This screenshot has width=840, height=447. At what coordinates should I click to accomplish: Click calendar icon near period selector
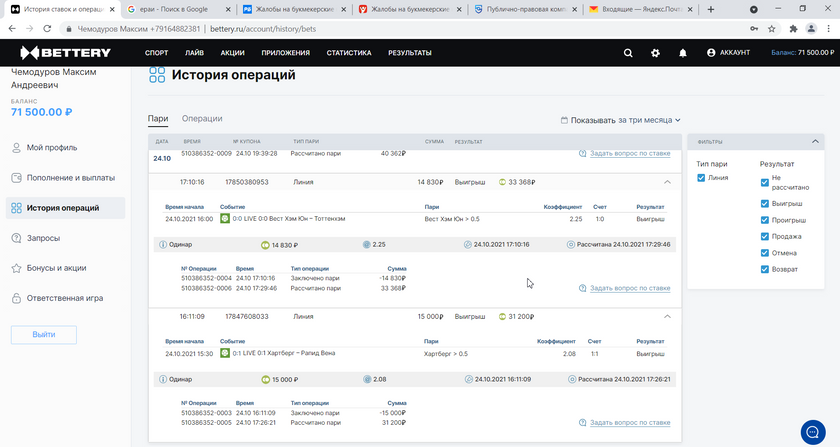(564, 120)
